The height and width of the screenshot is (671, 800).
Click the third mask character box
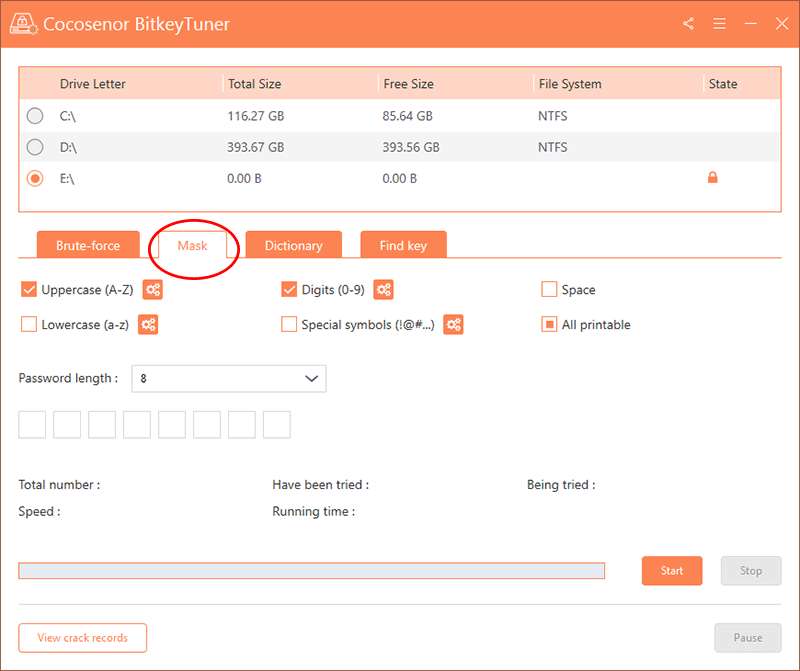coord(102,425)
